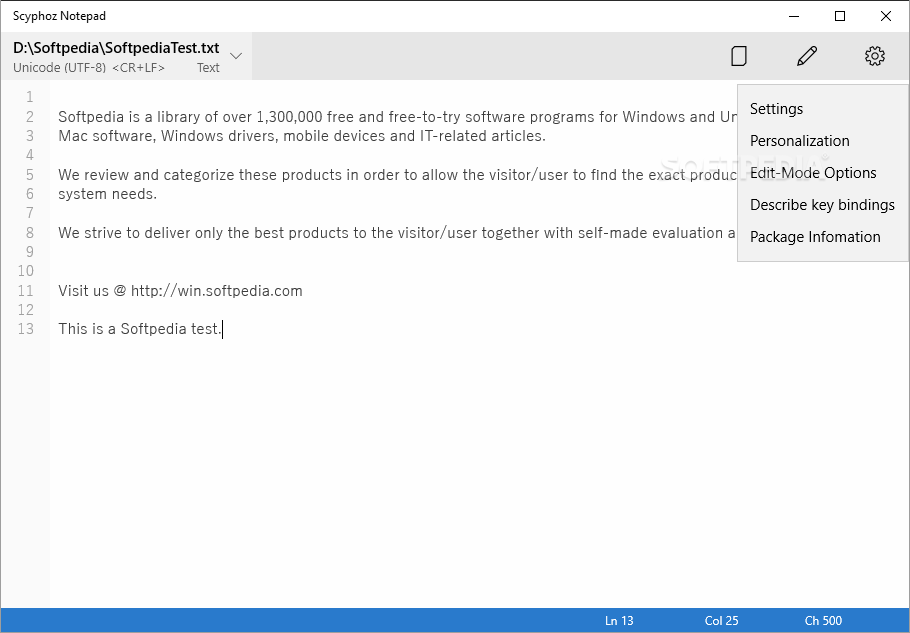Open the new document page icon
The image size is (910, 633).
[738, 56]
